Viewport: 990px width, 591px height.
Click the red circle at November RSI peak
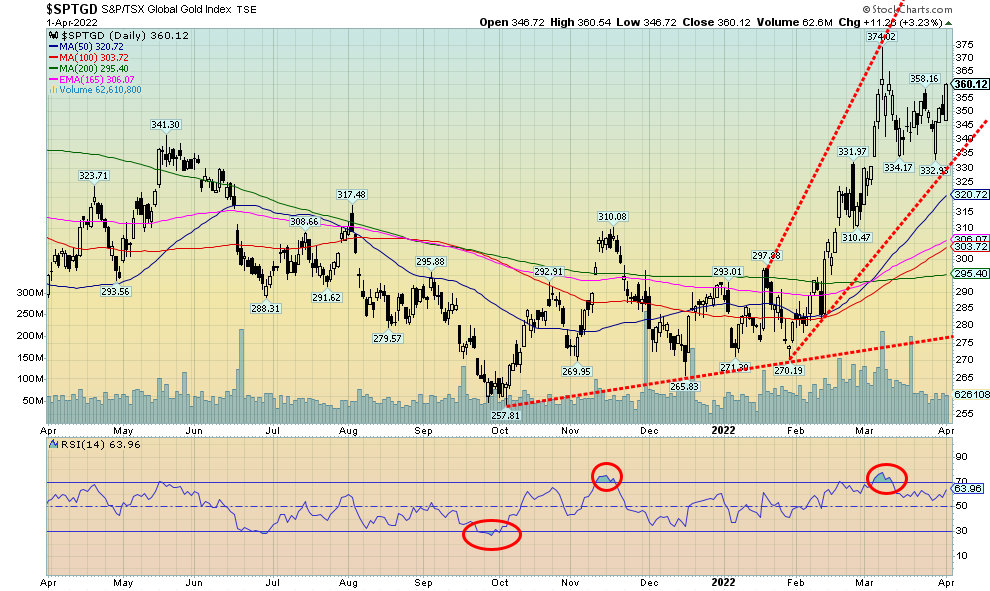pyautogui.click(x=605, y=477)
